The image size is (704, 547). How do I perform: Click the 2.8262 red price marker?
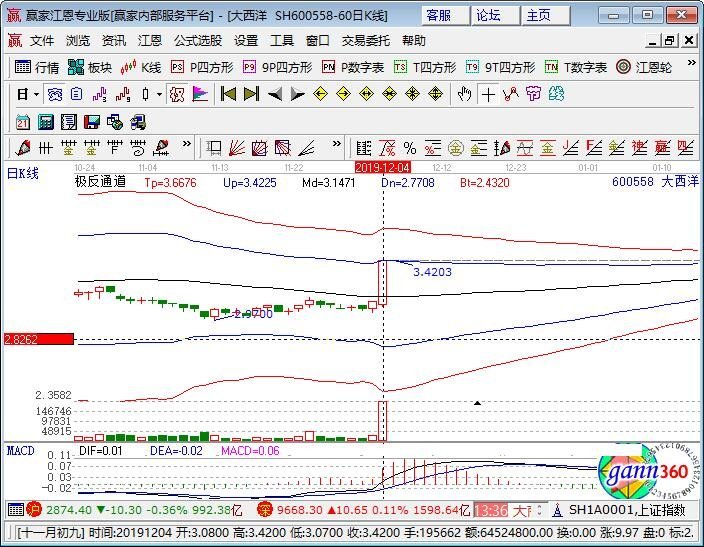(39, 339)
